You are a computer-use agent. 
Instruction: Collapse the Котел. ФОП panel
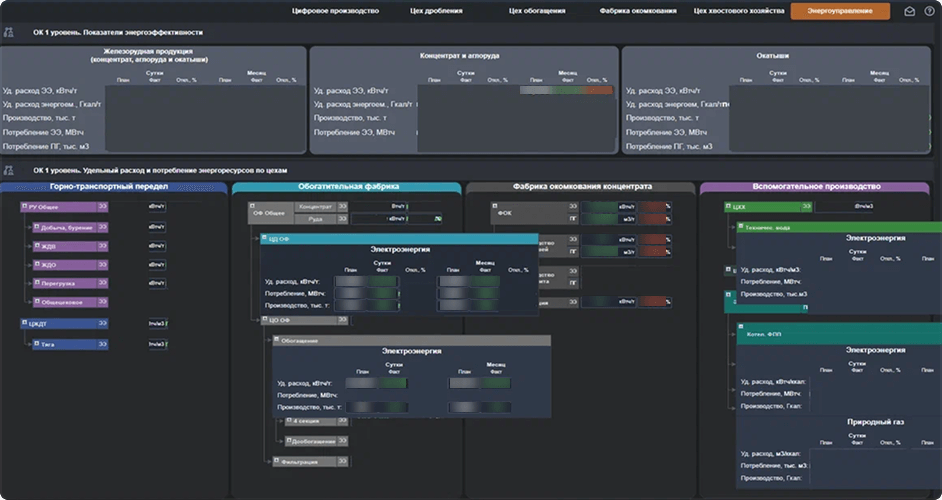(741, 327)
